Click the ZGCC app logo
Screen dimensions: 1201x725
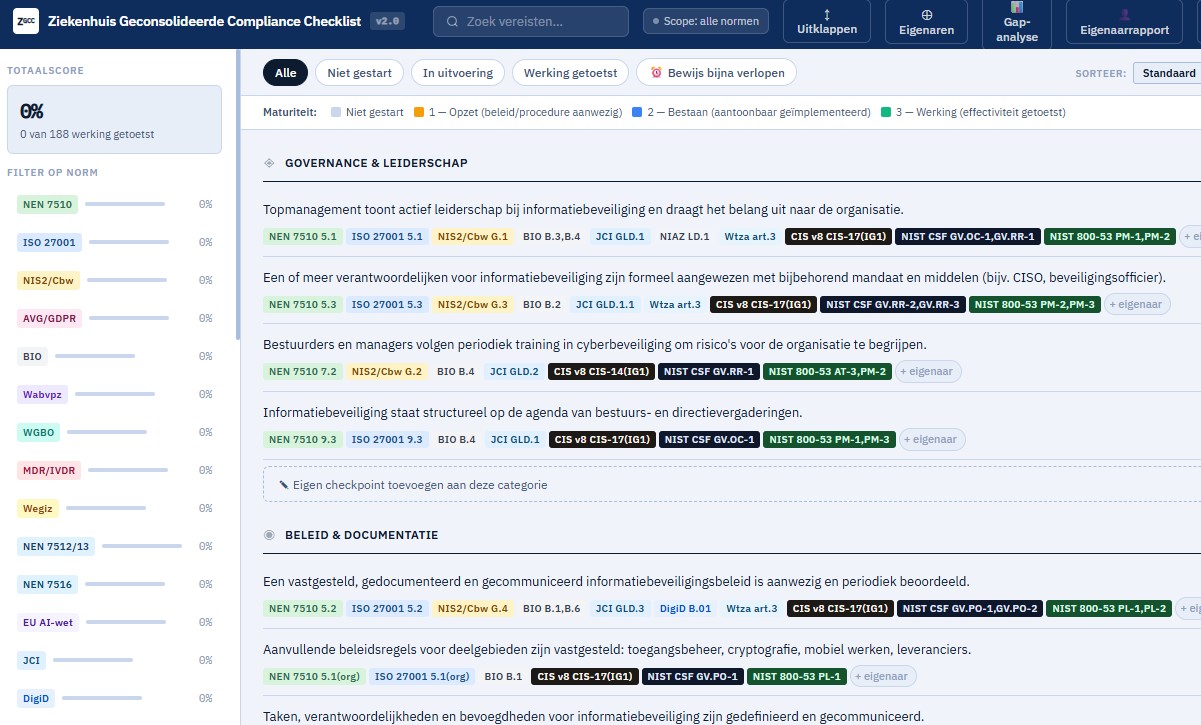(x=25, y=21)
